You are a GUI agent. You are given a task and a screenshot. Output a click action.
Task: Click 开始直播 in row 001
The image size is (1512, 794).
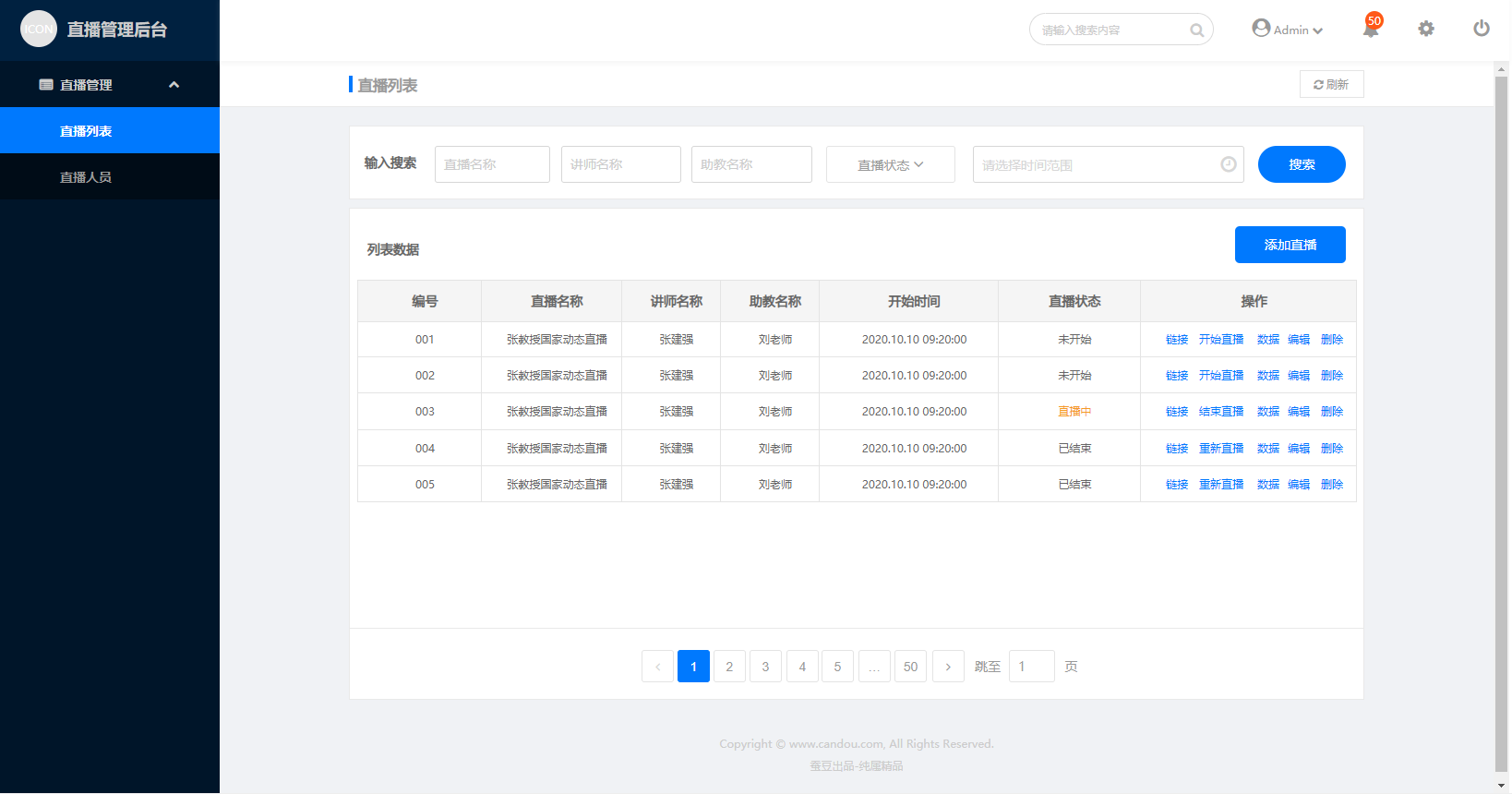point(1221,340)
